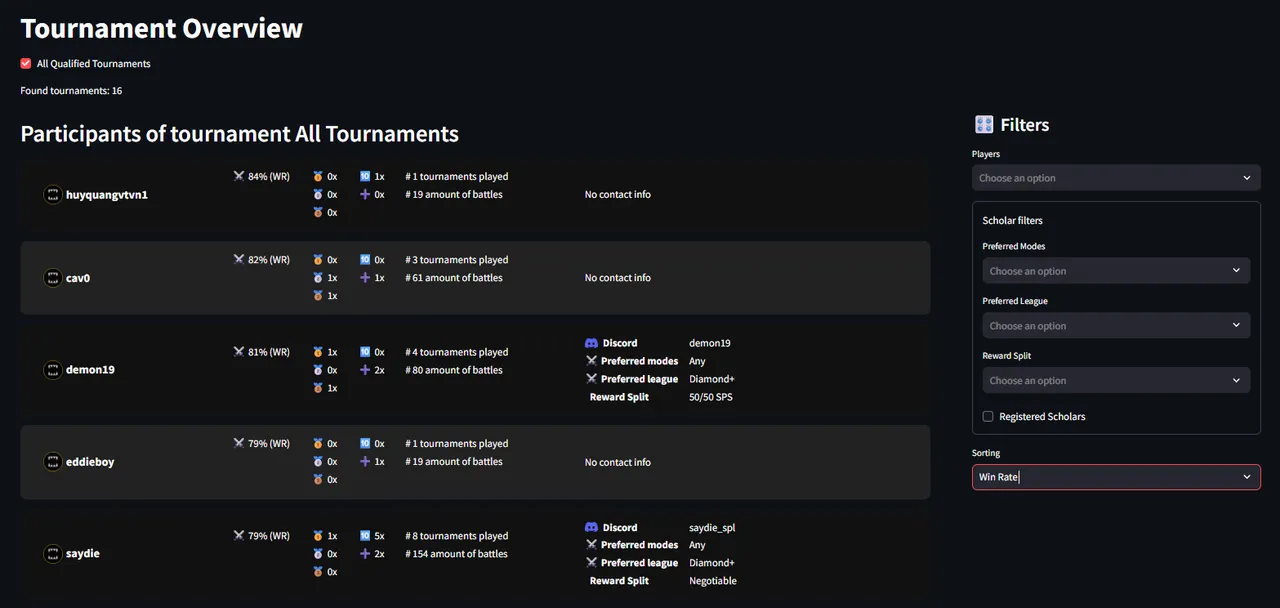The image size is (1280, 608).
Task: Open the Reward Split dropdown
Action: 1116,381
